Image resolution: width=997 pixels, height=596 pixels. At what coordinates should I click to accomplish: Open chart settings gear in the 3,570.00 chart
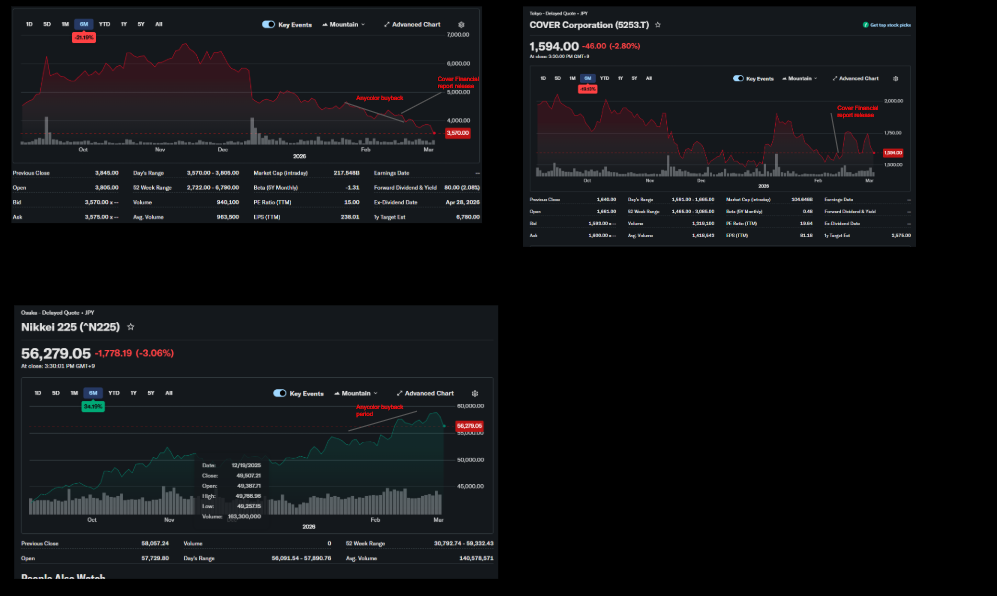coord(461,25)
